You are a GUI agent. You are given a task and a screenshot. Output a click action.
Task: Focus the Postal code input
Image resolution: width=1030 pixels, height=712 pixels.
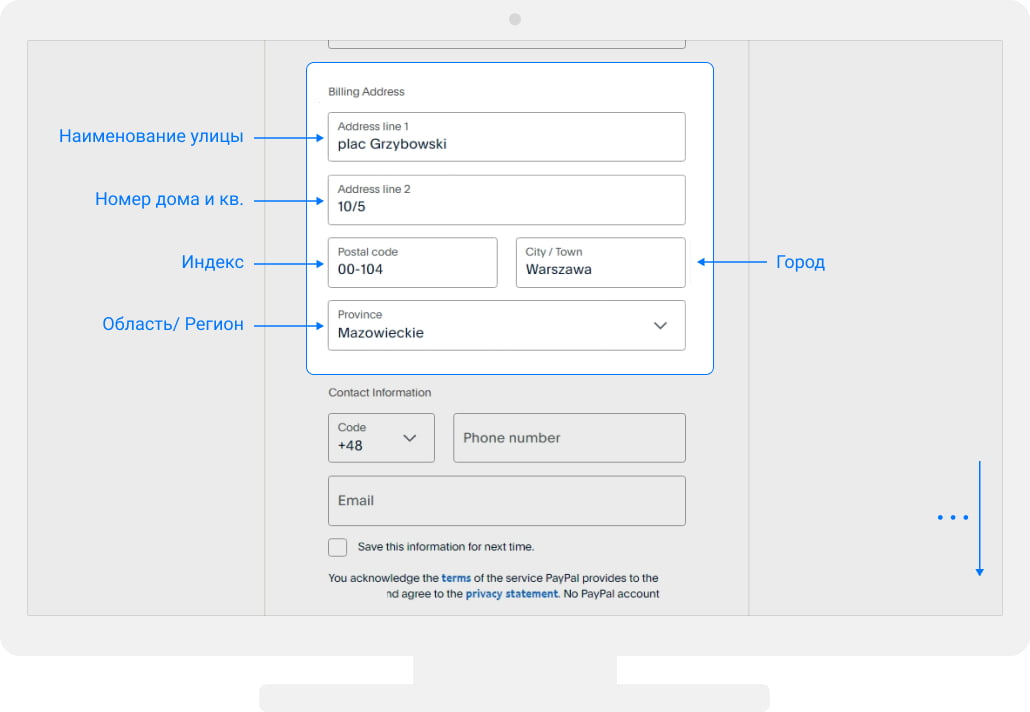pos(412,263)
